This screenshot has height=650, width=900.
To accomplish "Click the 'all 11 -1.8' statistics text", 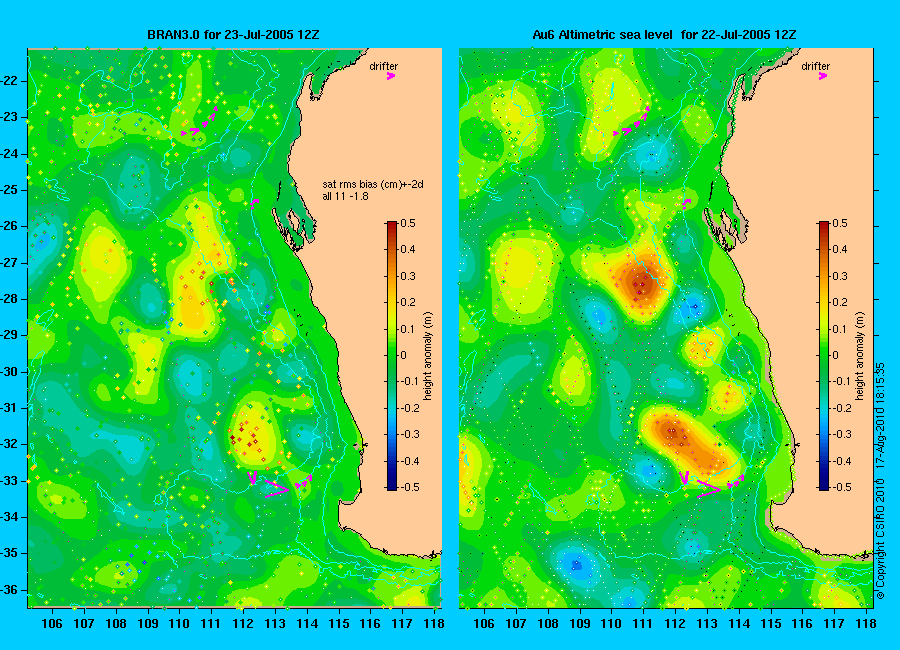I will coord(346,196).
